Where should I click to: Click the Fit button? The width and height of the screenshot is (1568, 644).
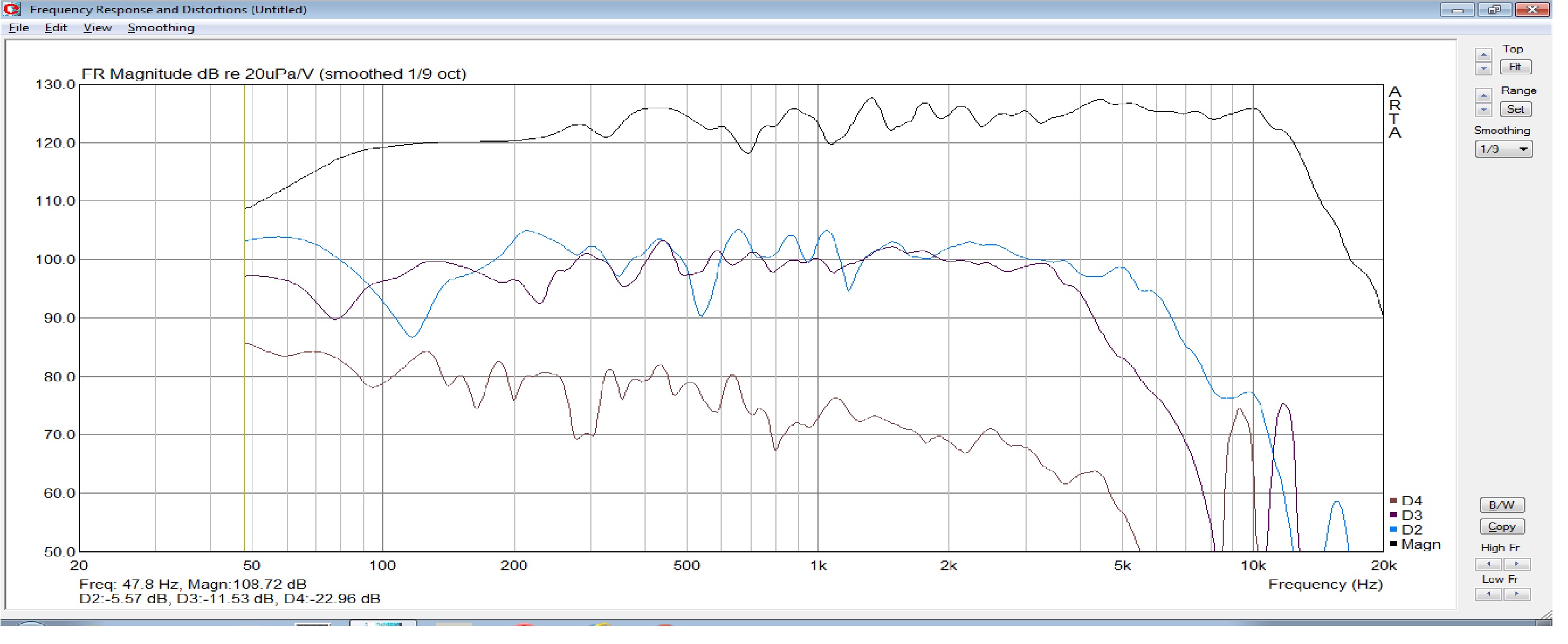pos(1515,67)
